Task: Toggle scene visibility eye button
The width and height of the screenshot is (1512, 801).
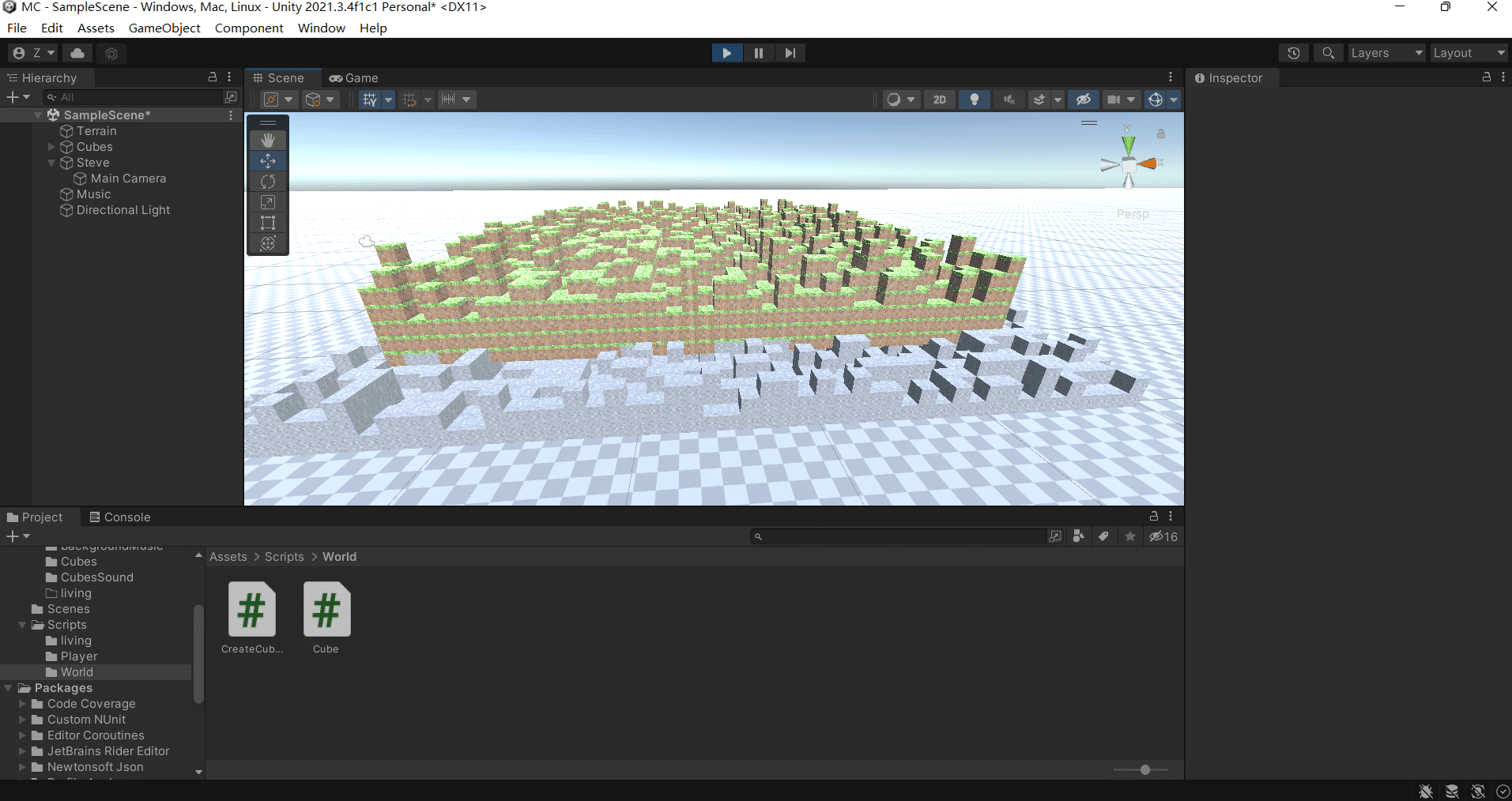Action: point(1083,99)
